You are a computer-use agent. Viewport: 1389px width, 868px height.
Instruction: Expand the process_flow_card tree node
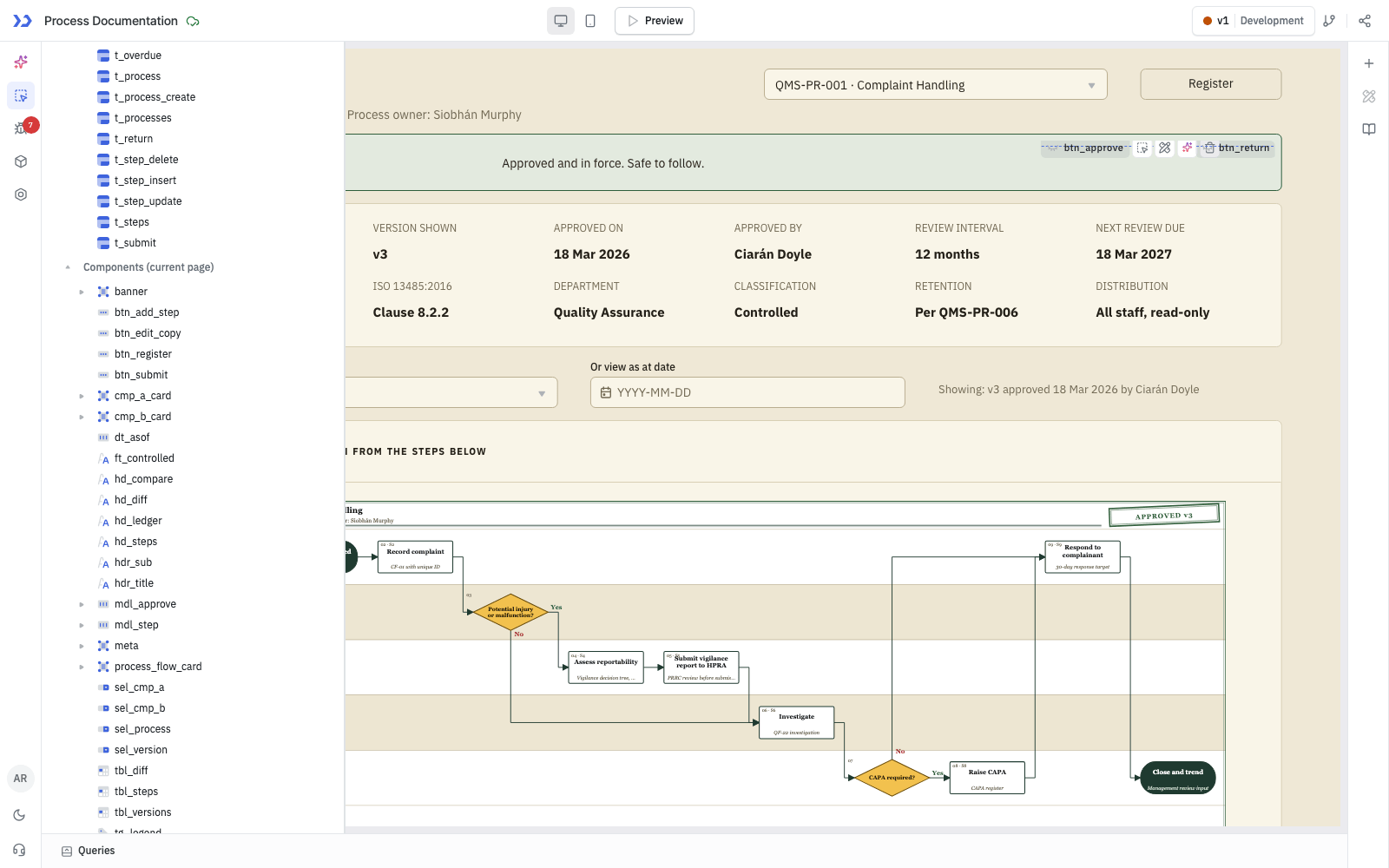coord(82,667)
